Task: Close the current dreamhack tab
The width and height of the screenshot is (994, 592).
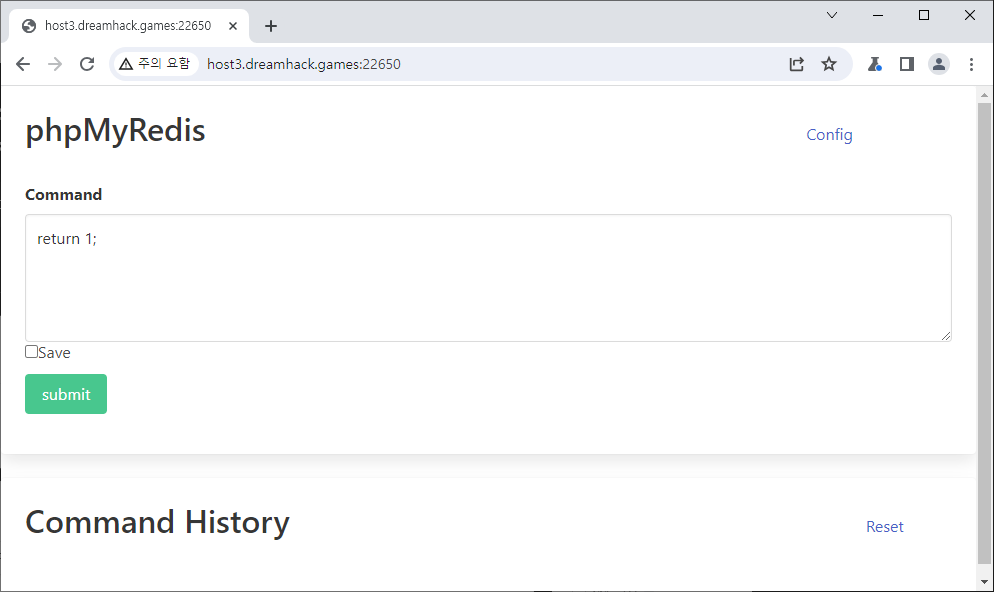Action: [233, 26]
